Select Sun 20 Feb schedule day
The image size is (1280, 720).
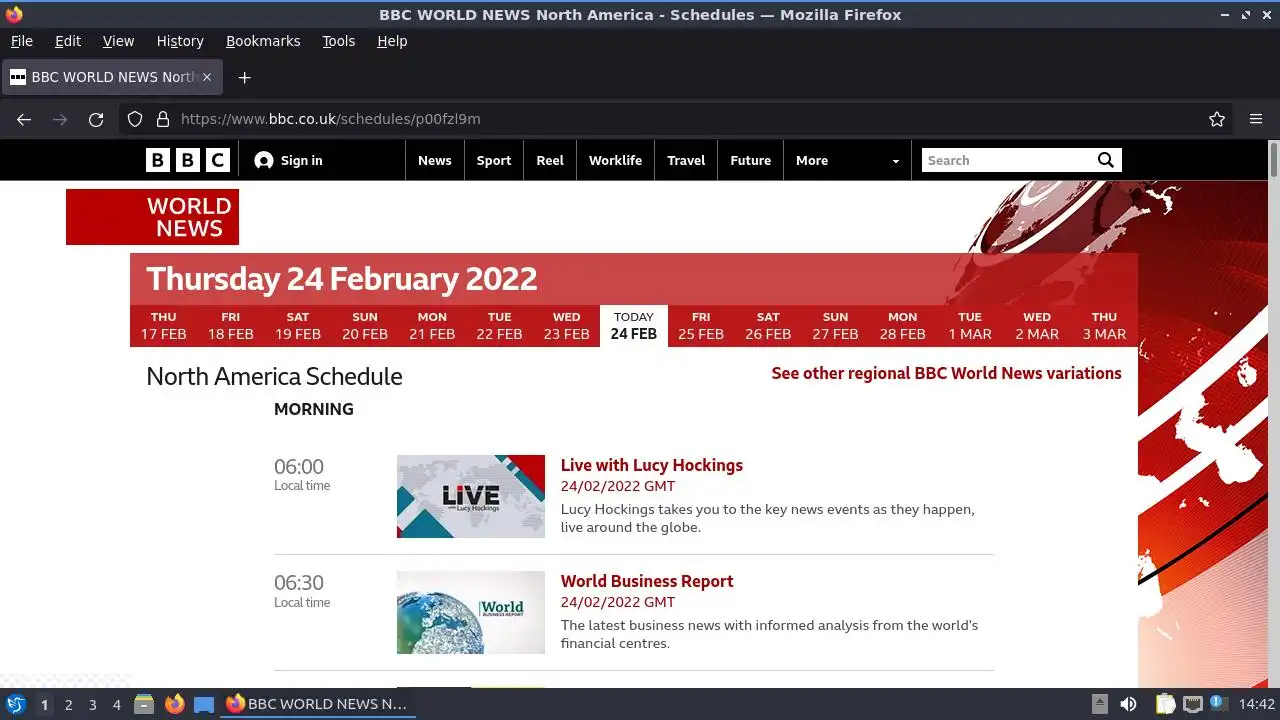365,326
